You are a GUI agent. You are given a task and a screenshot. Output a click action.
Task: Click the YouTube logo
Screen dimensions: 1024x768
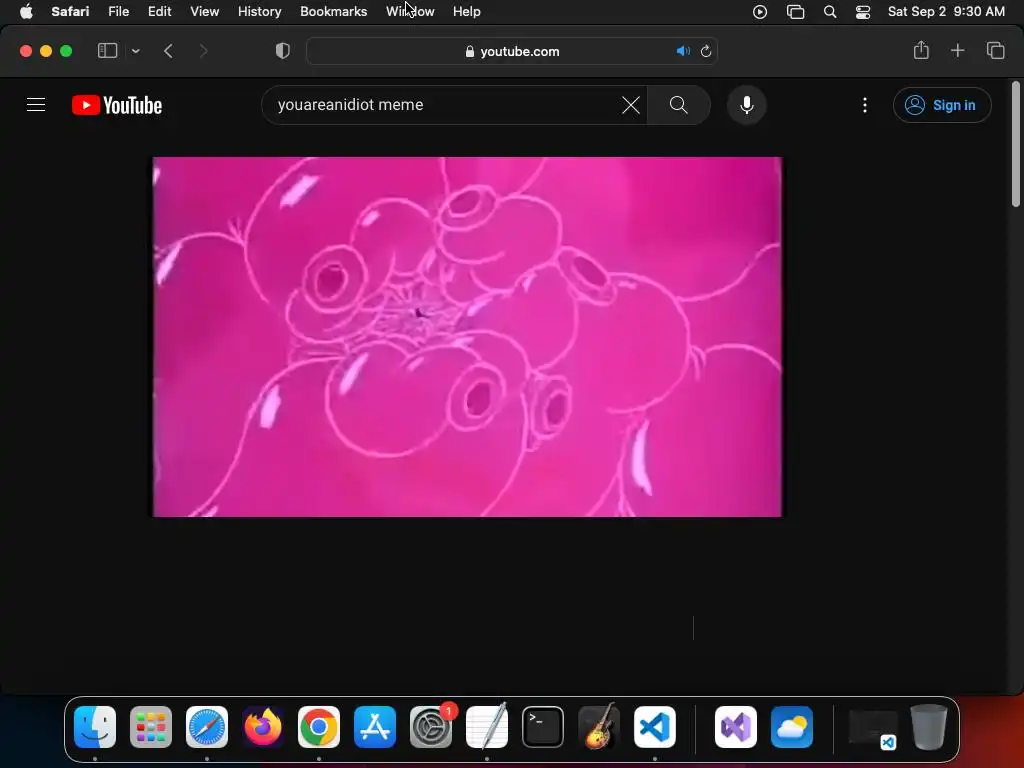coord(117,105)
